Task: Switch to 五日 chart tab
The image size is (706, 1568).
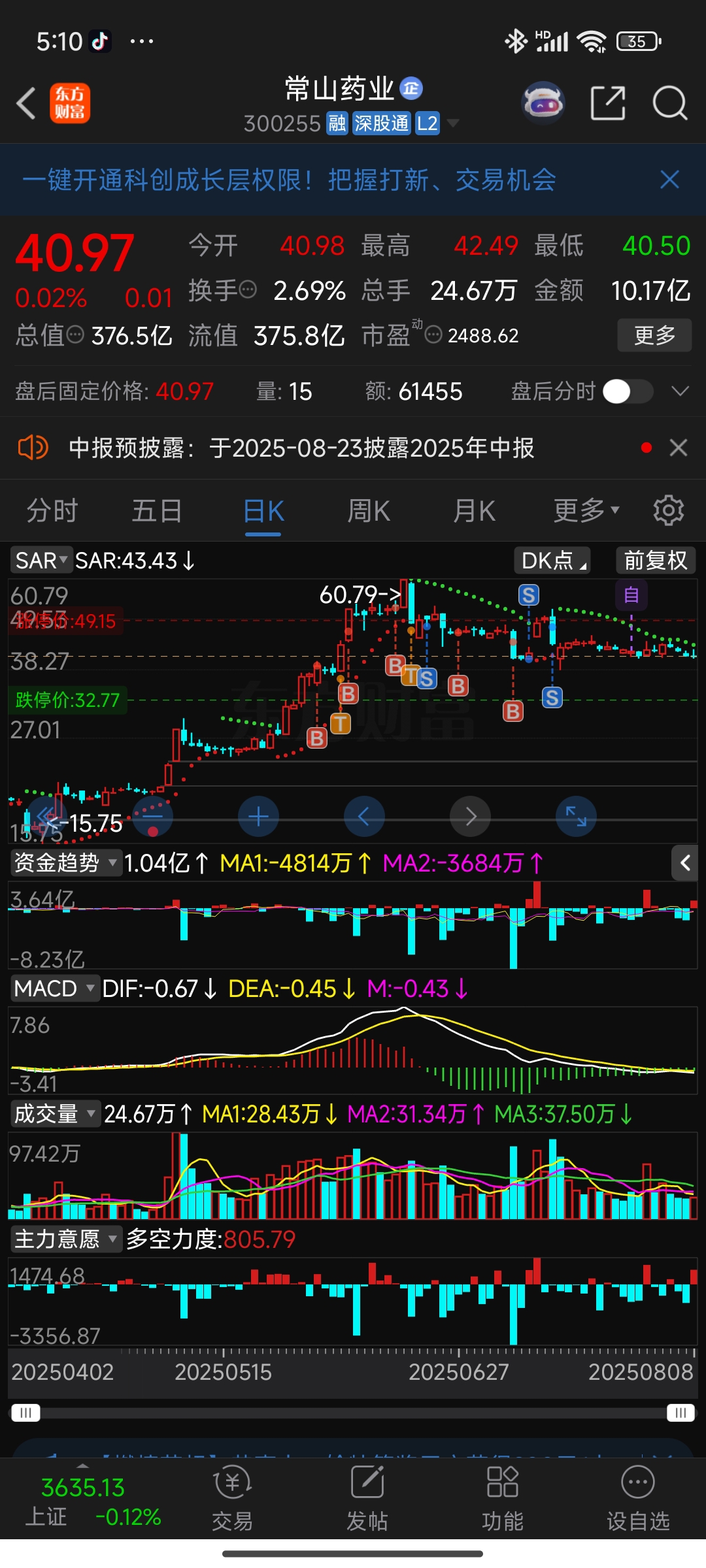Action: (157, 511)
